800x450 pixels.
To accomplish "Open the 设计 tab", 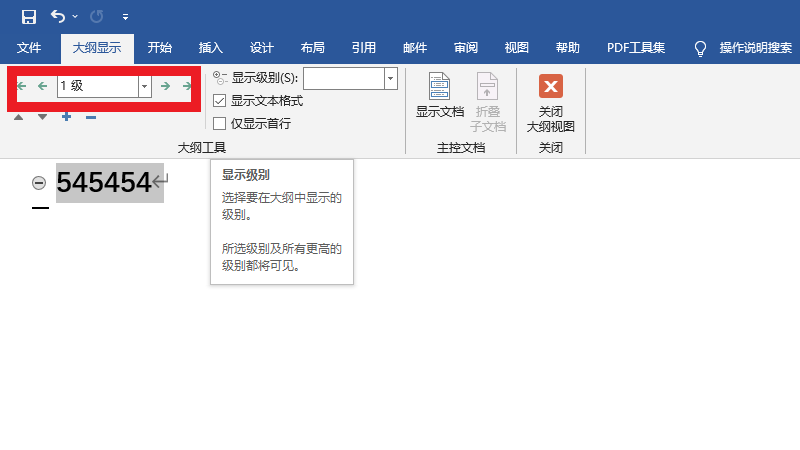I will [262, 48].
